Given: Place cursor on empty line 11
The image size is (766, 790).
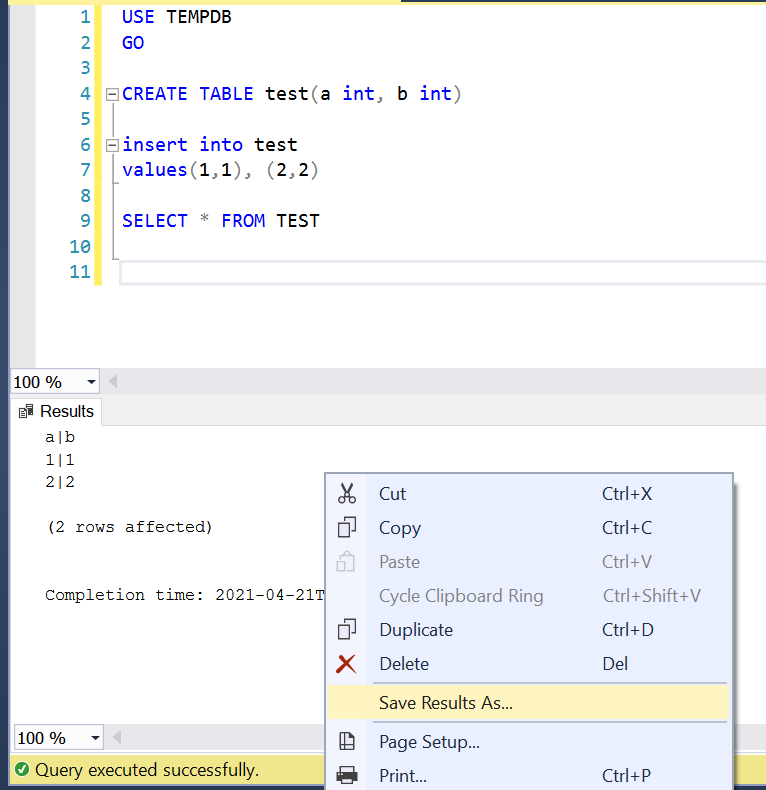Looking at the screenshot, I should point(443,273).
